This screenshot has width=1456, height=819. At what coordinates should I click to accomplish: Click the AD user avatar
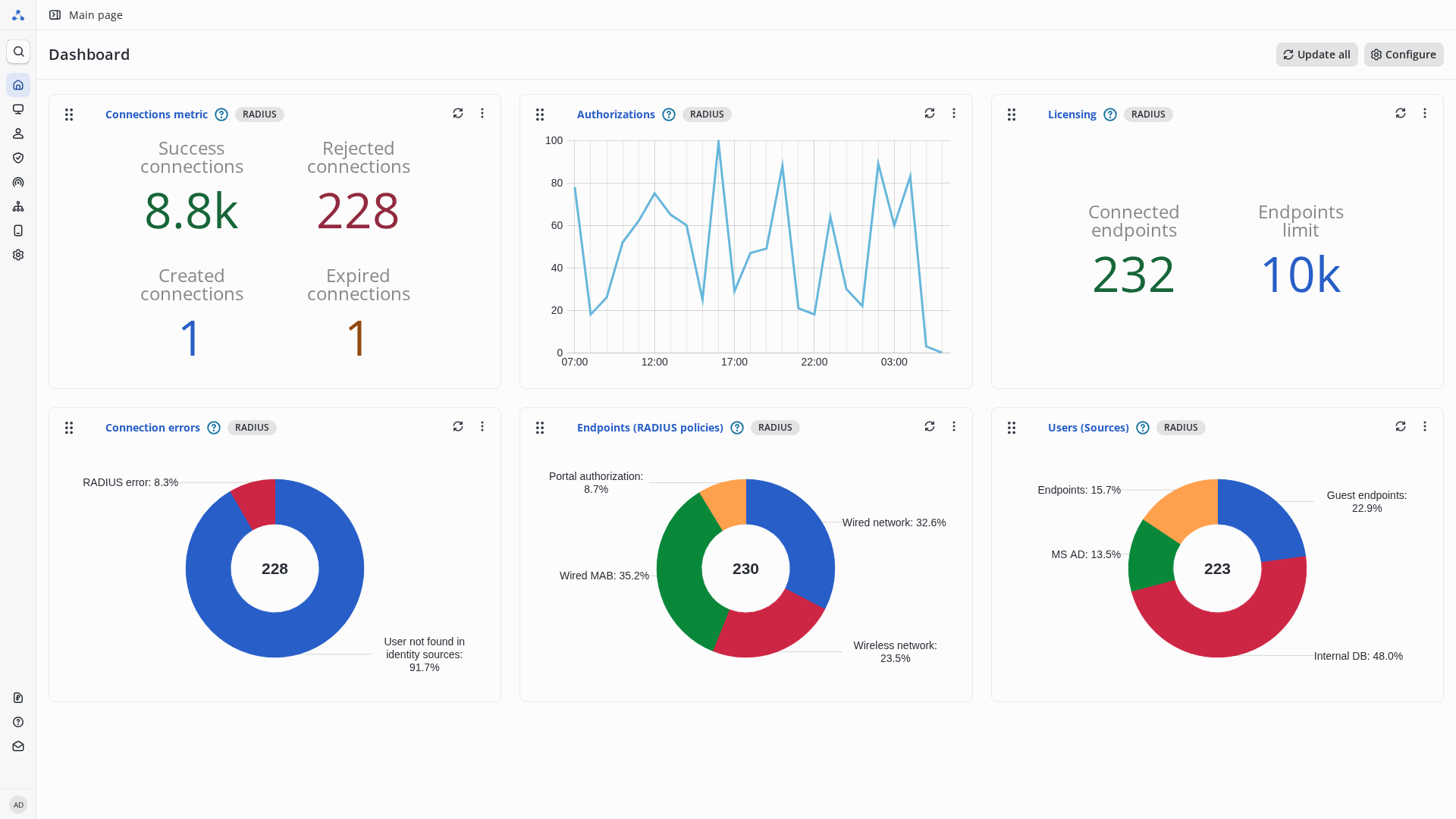pos(18,805)
